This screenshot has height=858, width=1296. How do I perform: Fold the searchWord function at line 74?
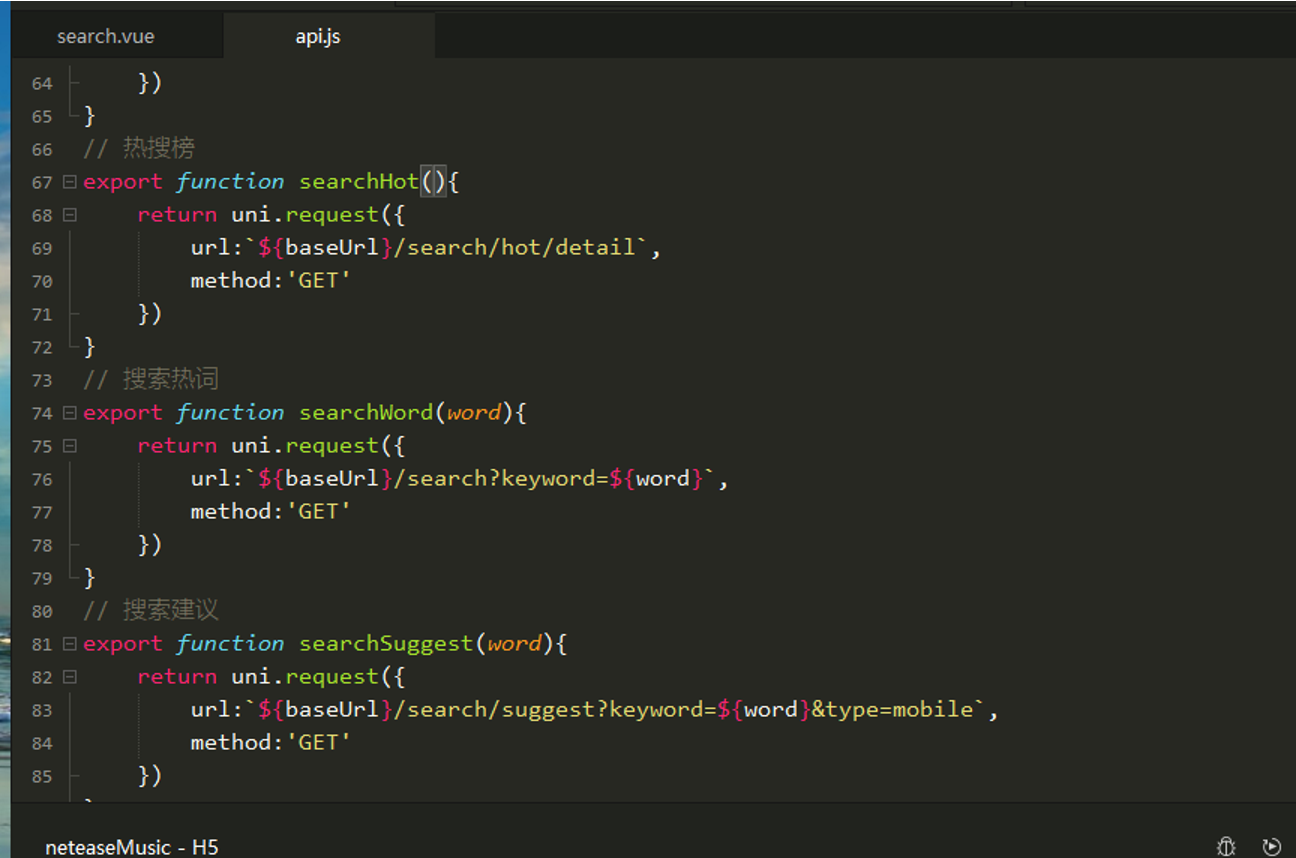69,413
